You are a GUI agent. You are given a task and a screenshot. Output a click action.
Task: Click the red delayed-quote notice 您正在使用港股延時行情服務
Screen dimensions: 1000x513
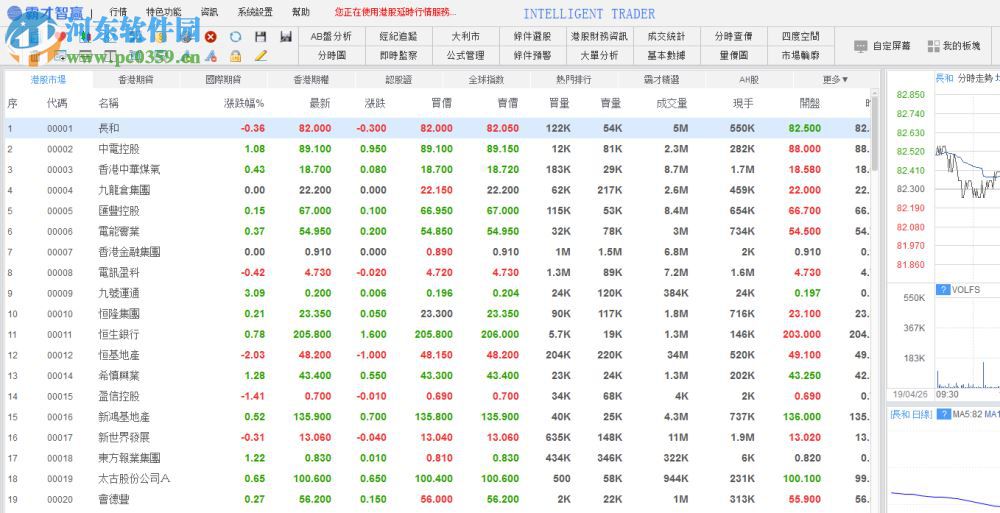pyautogui.click(x=396, y=12)
